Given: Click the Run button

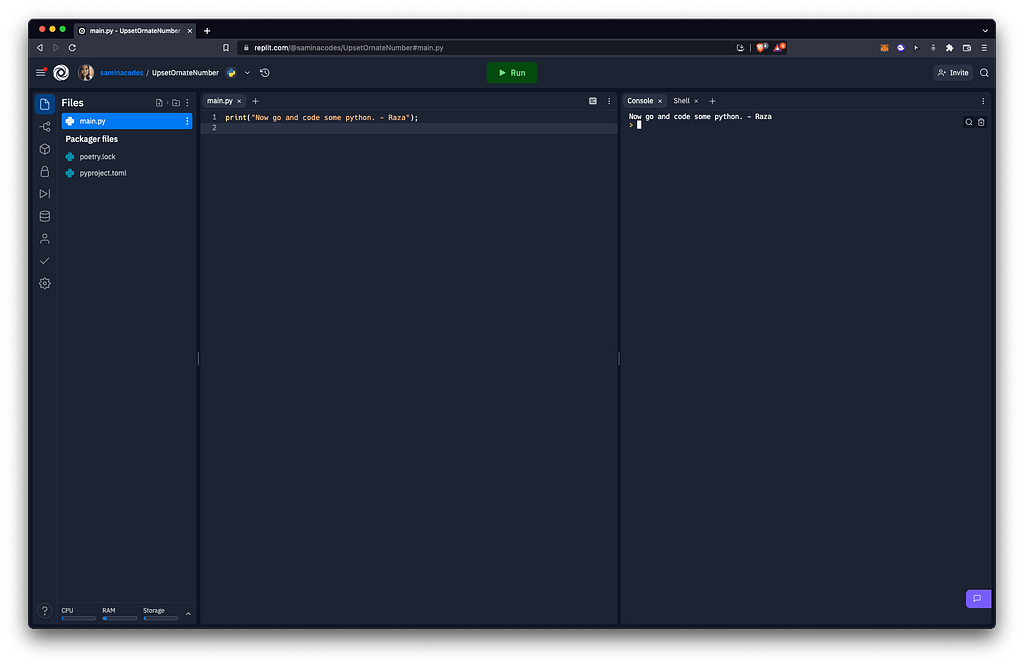Looking at the screenshot, I should tap(512, 72).
